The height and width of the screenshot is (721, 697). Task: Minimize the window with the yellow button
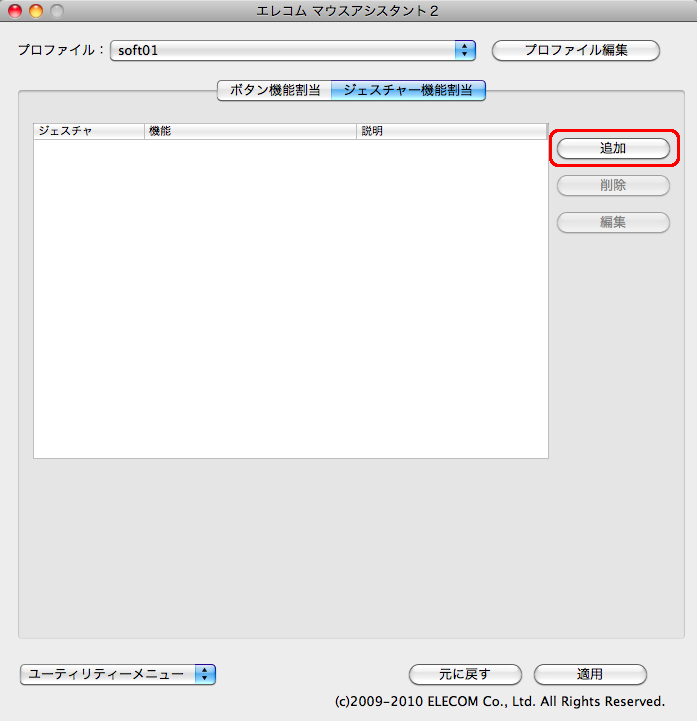36,11
